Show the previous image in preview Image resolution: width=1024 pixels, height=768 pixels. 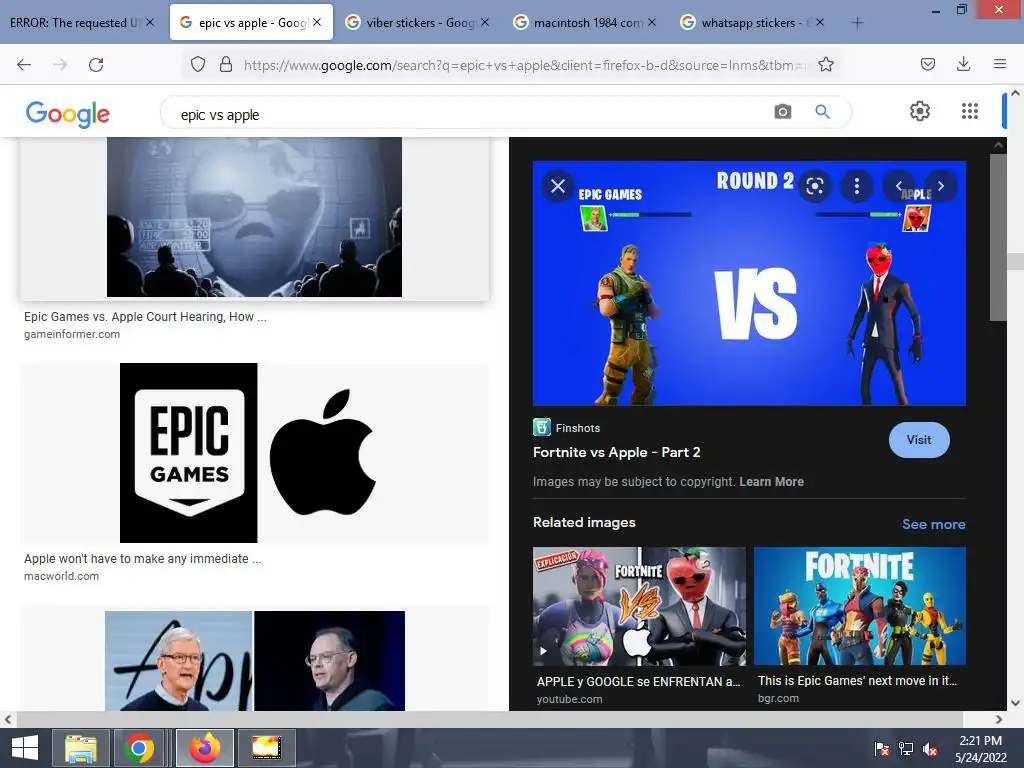pyautogui.click(x=899, y=186)
